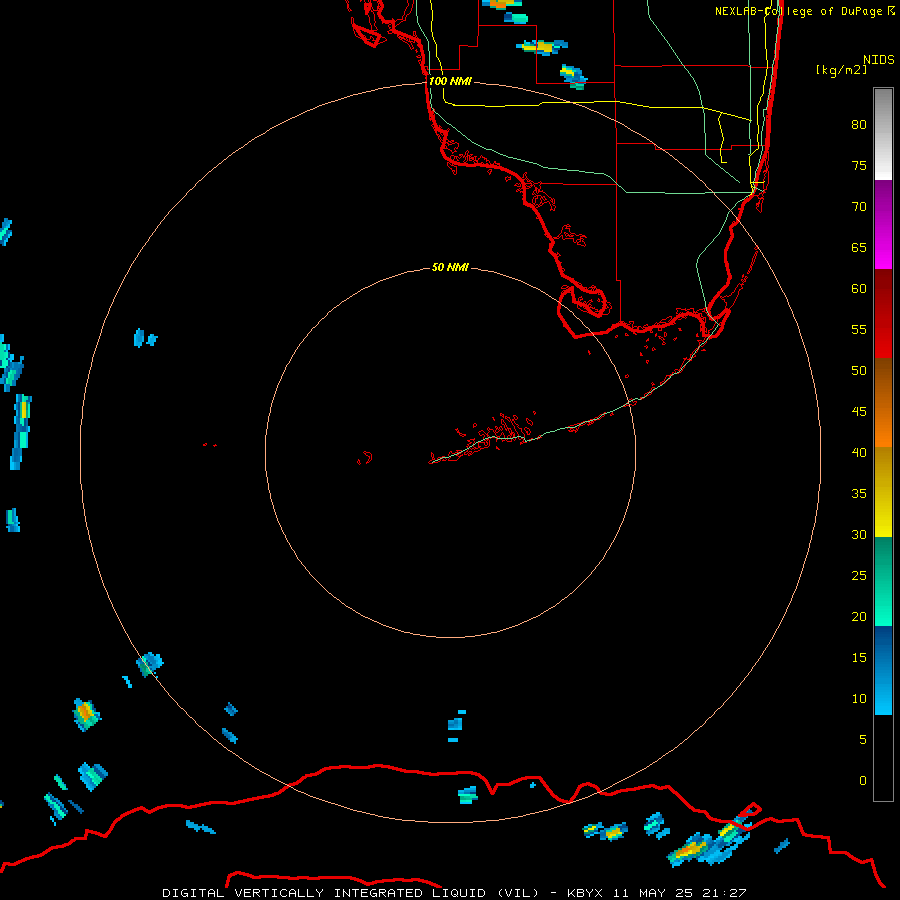The width and height of the screenshot is (900, 900).
Task: Click the 50 NMI range ring label
Action: point(450,267)
